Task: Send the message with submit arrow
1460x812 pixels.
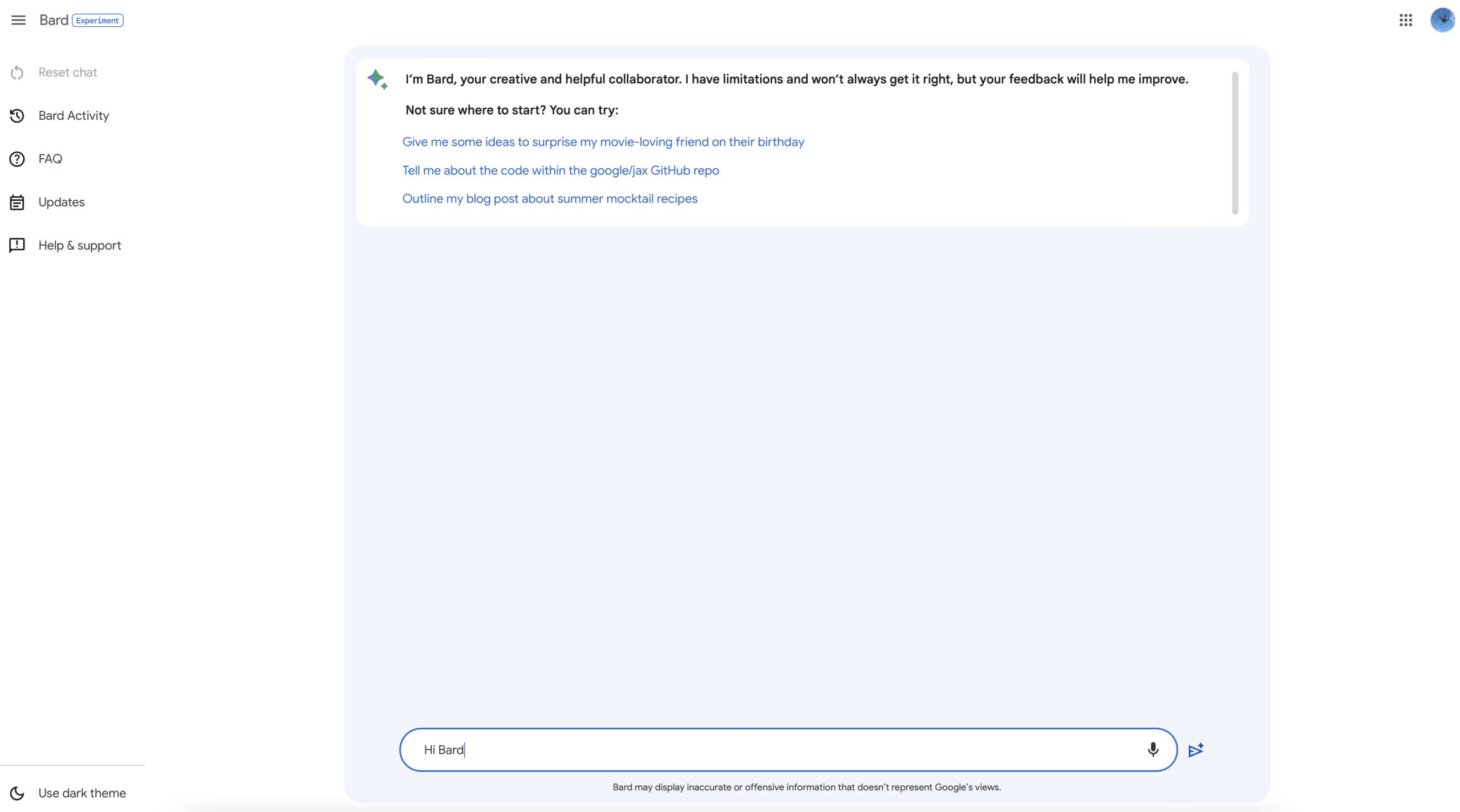Action: 1195,750
